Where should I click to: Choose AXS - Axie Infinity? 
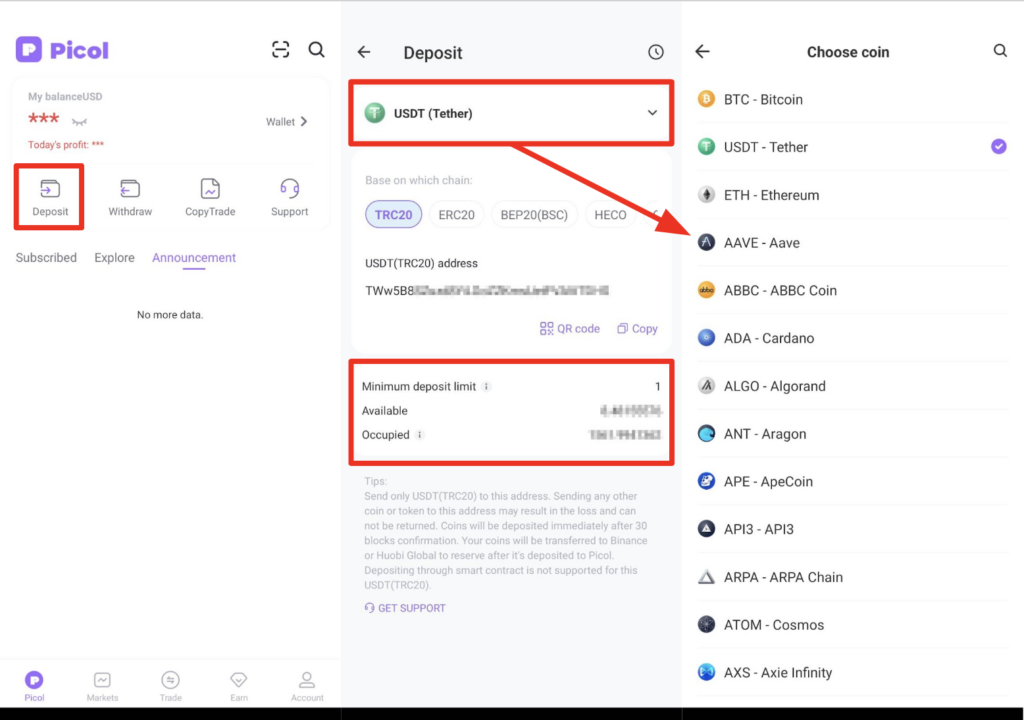click(x=853, y=672)
